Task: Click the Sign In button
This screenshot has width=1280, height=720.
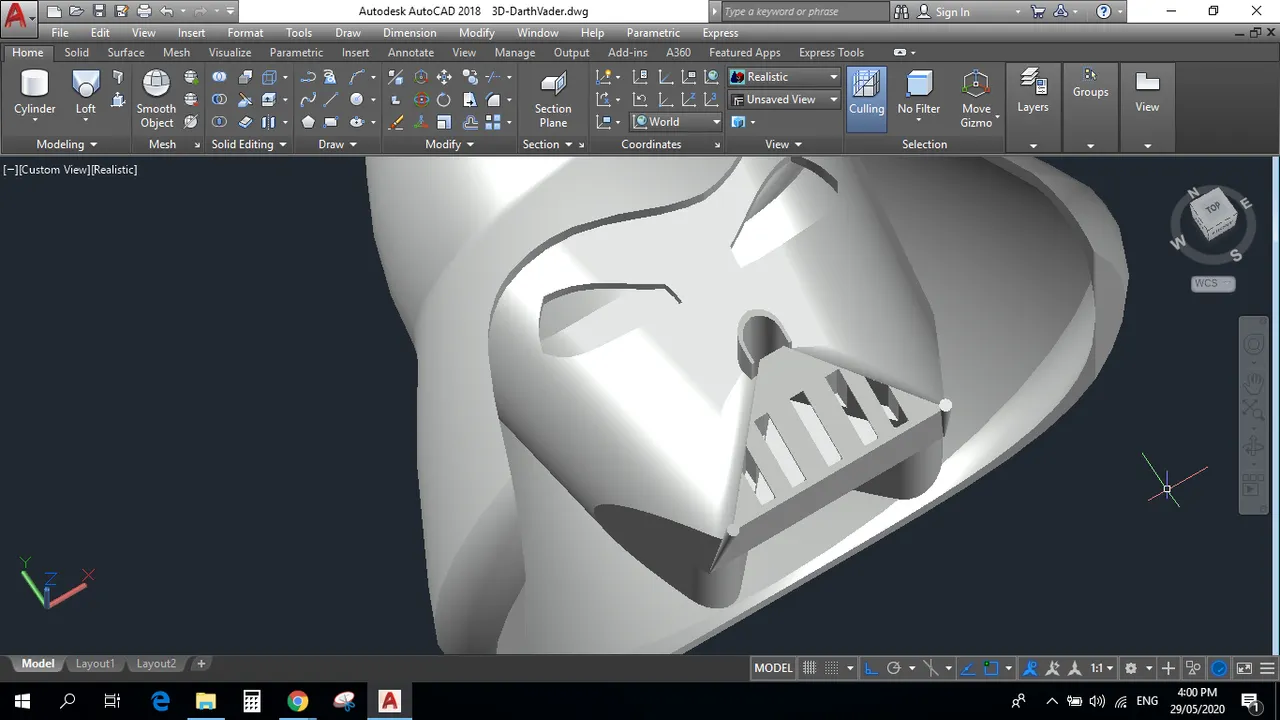Action: click(952, 12)
